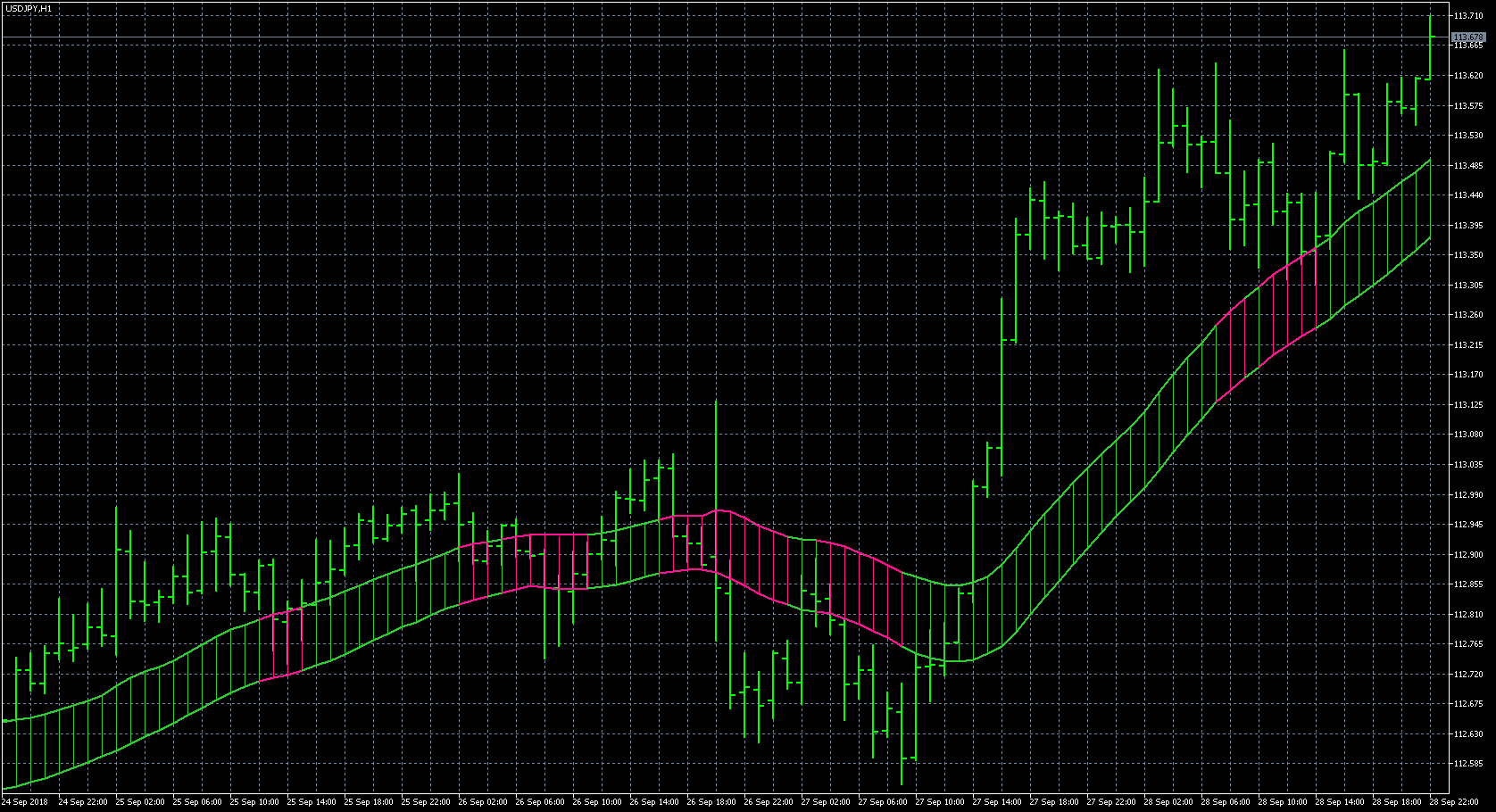Pick the 27 Sep 06:00 time label

pyautogui.click(x=883, y=802)
